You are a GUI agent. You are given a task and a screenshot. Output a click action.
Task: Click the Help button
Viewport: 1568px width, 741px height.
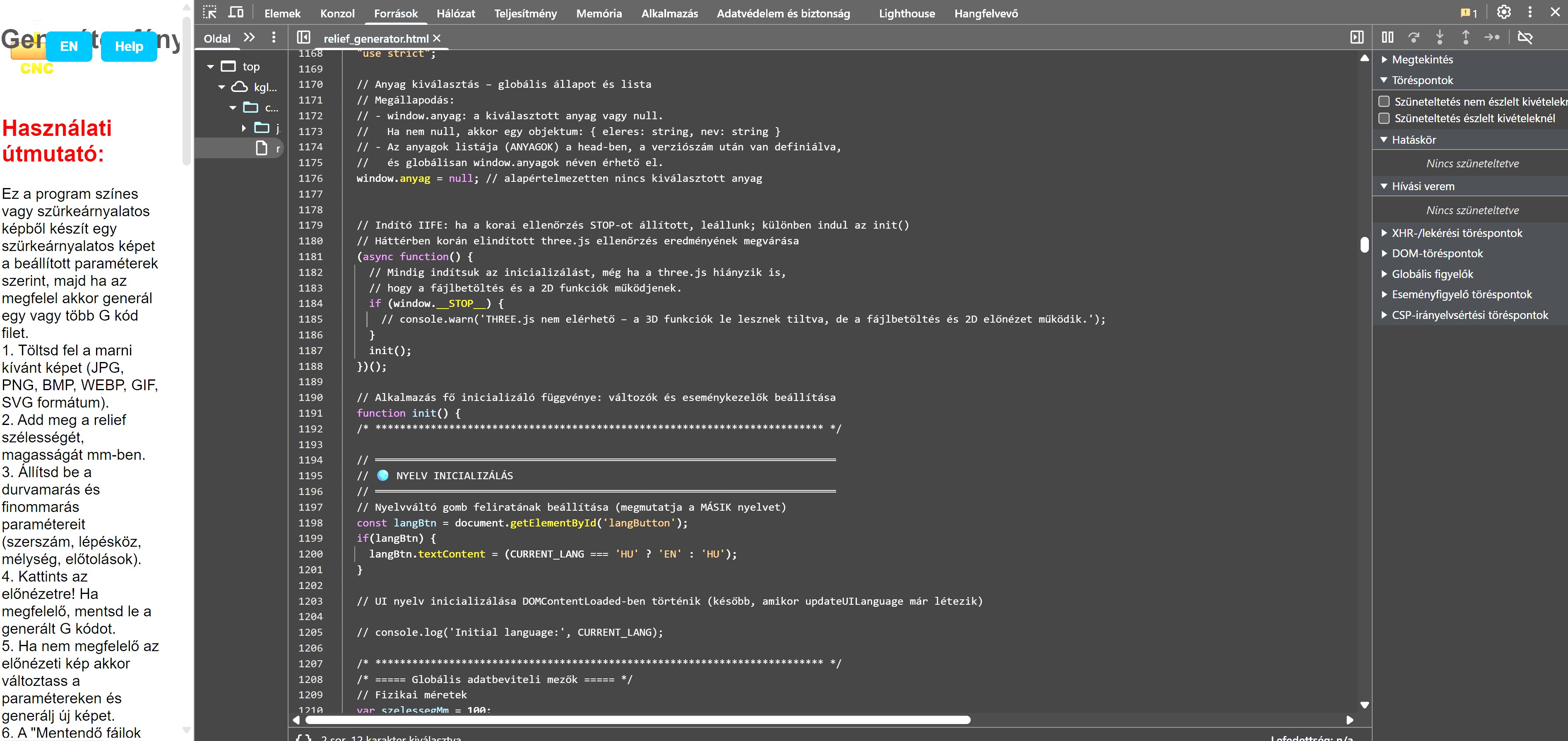128,46
